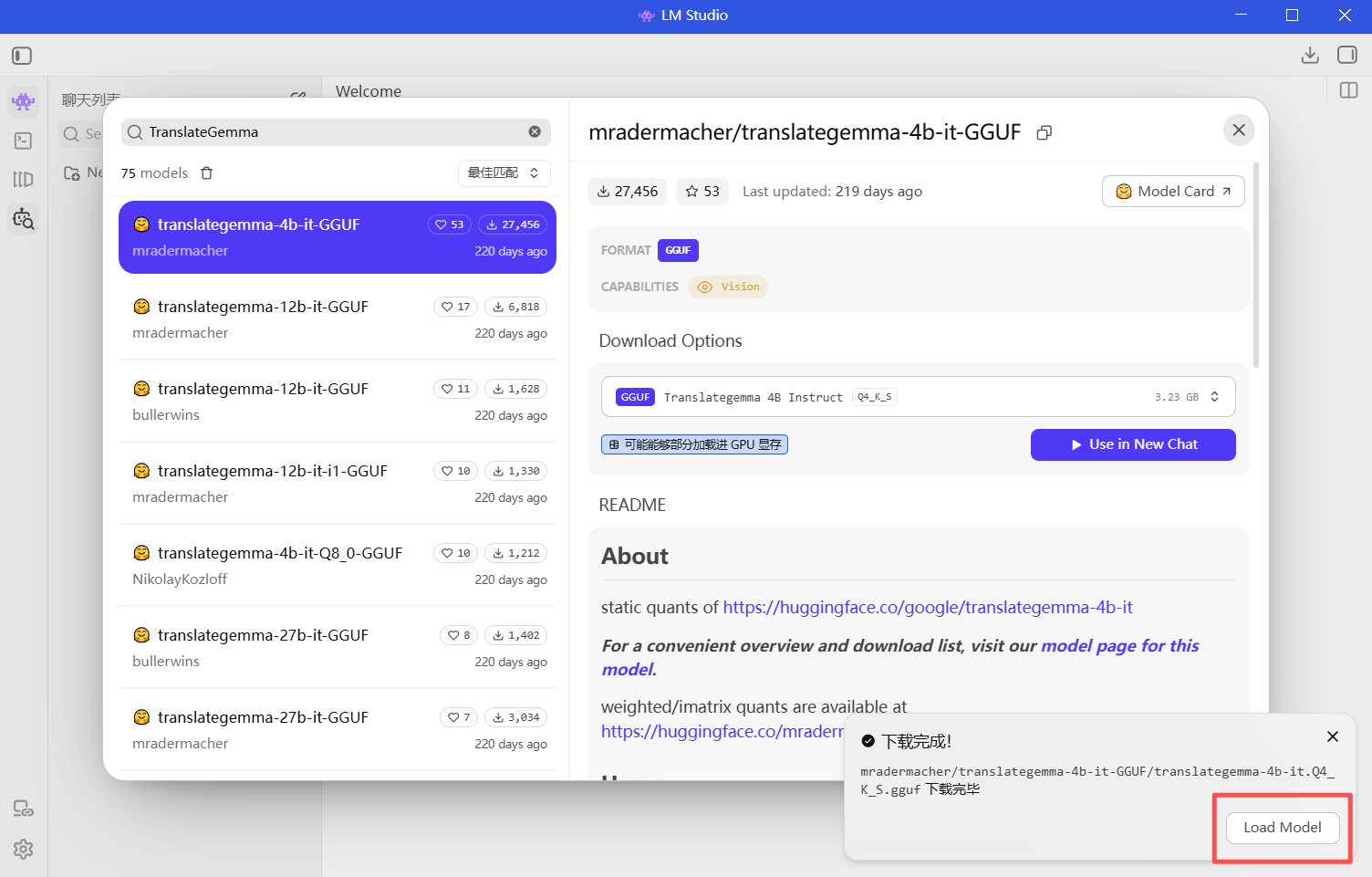The height and width of the screenshot is (877, 1372).
Task: Click the 1,402 downloads badge
Action: pyautogui.click(x=515, y=635)
